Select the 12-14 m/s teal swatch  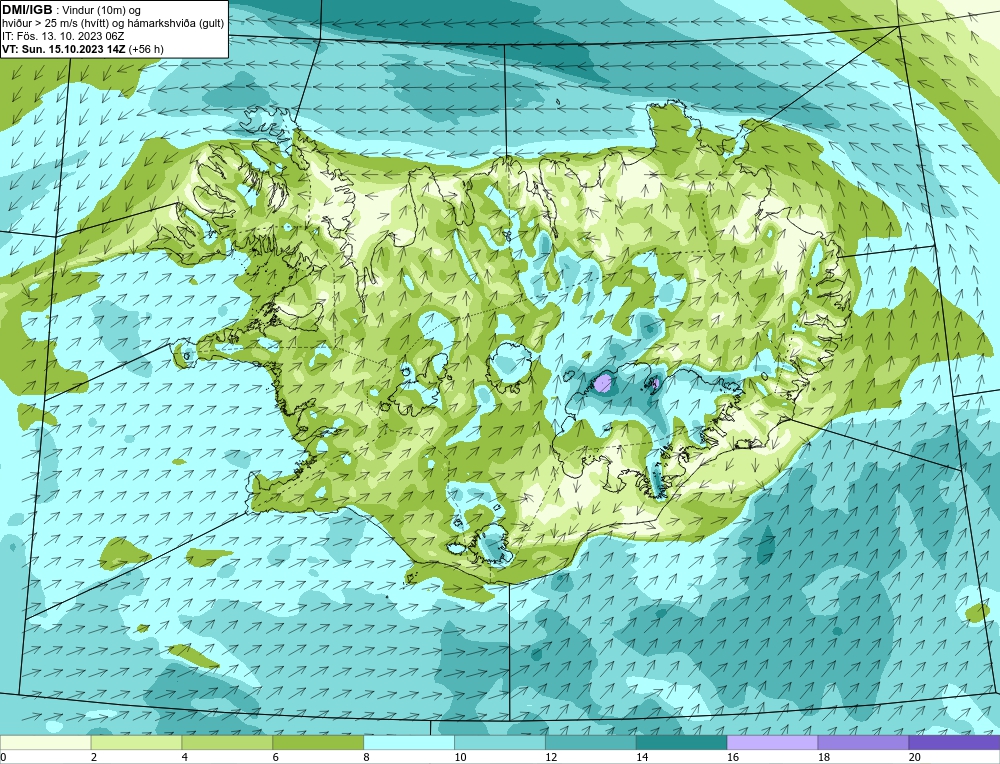coord(591,743)
